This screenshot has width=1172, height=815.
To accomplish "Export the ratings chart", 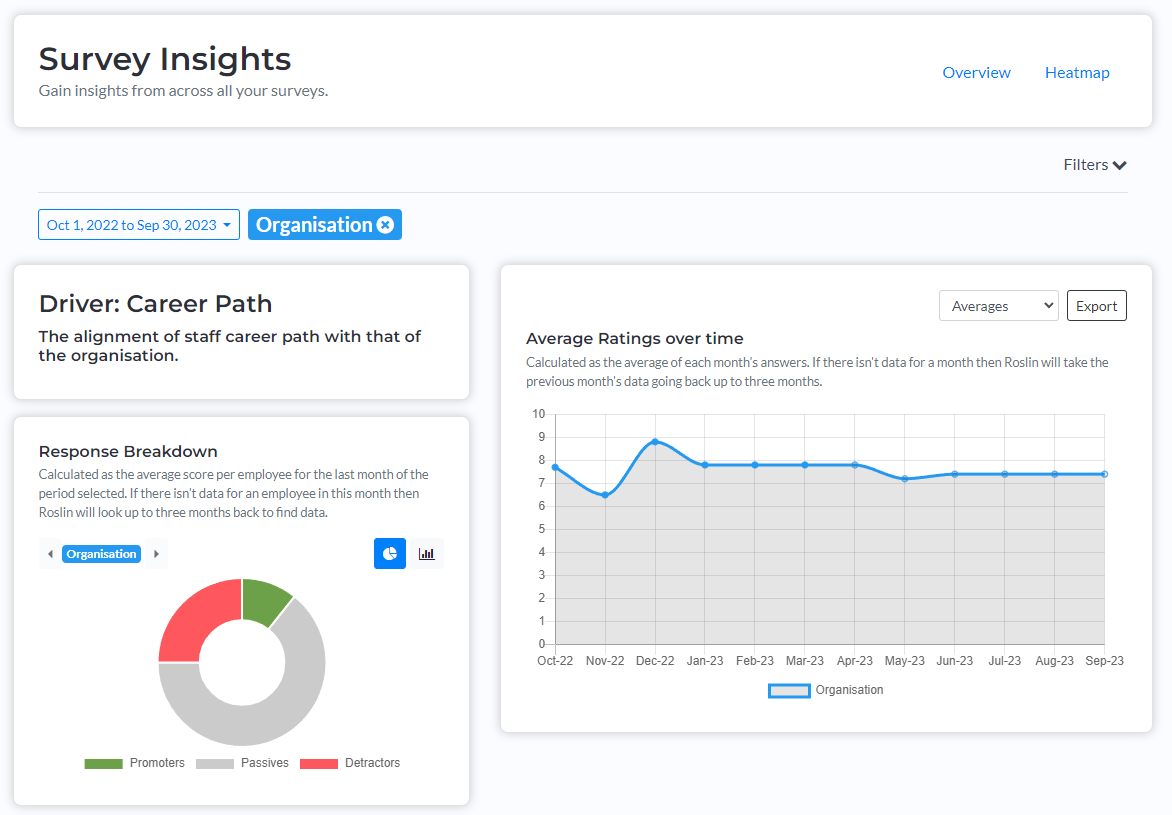I will (x=1097, y=306).
